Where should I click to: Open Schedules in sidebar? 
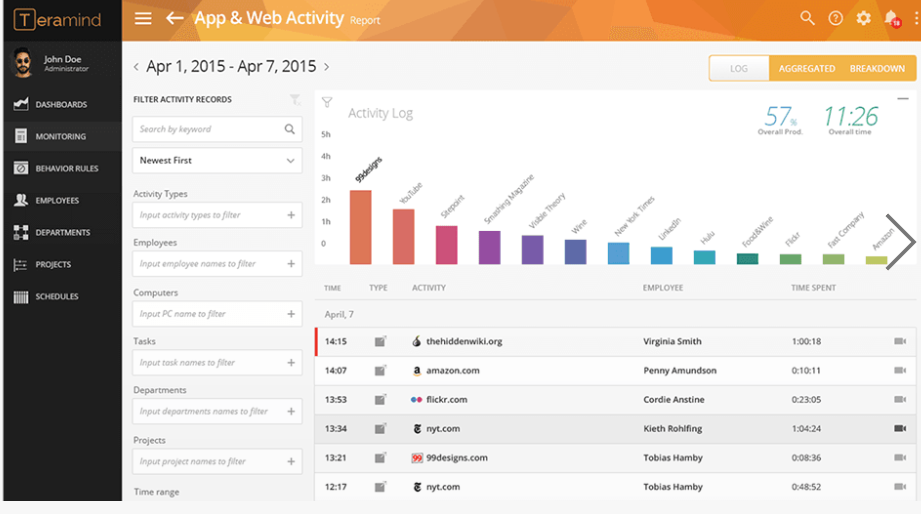click(x=62, y=297)
